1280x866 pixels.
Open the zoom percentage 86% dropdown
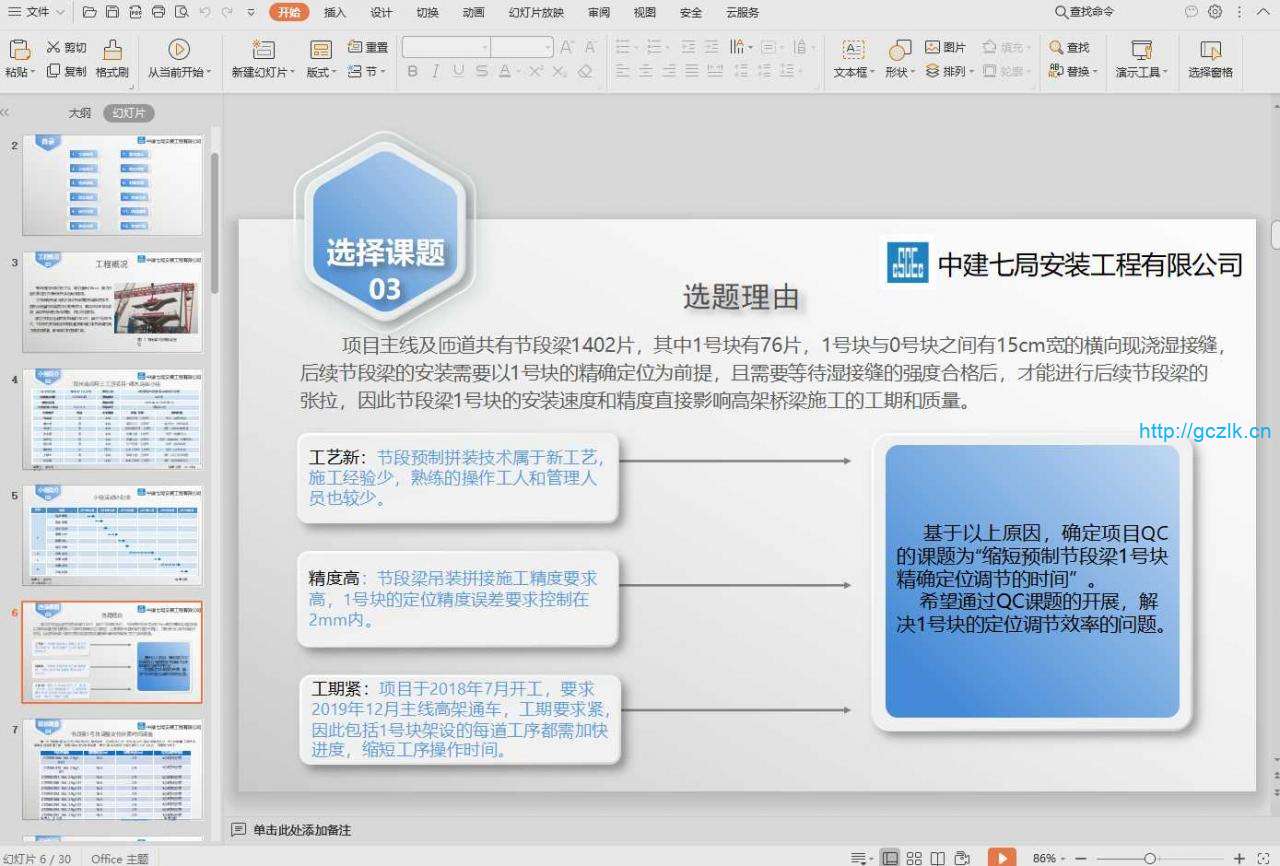point(1050,858)
